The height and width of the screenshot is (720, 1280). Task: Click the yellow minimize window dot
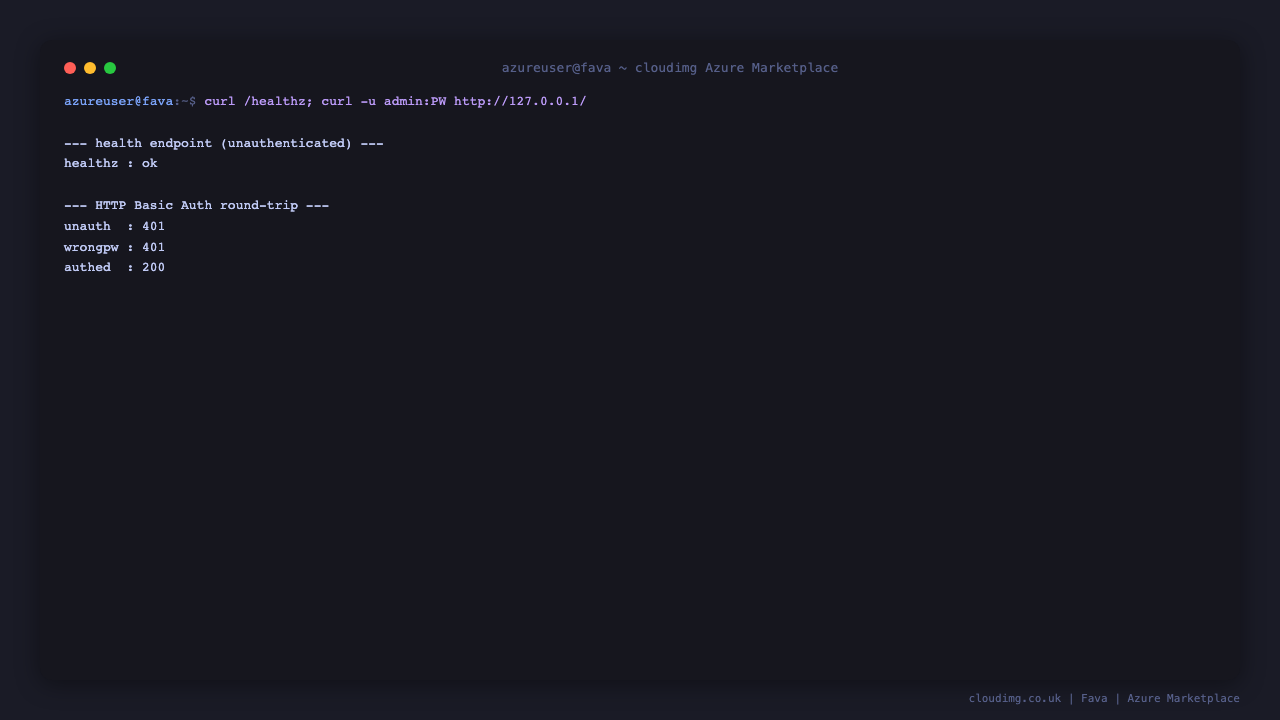click(90, 68)
